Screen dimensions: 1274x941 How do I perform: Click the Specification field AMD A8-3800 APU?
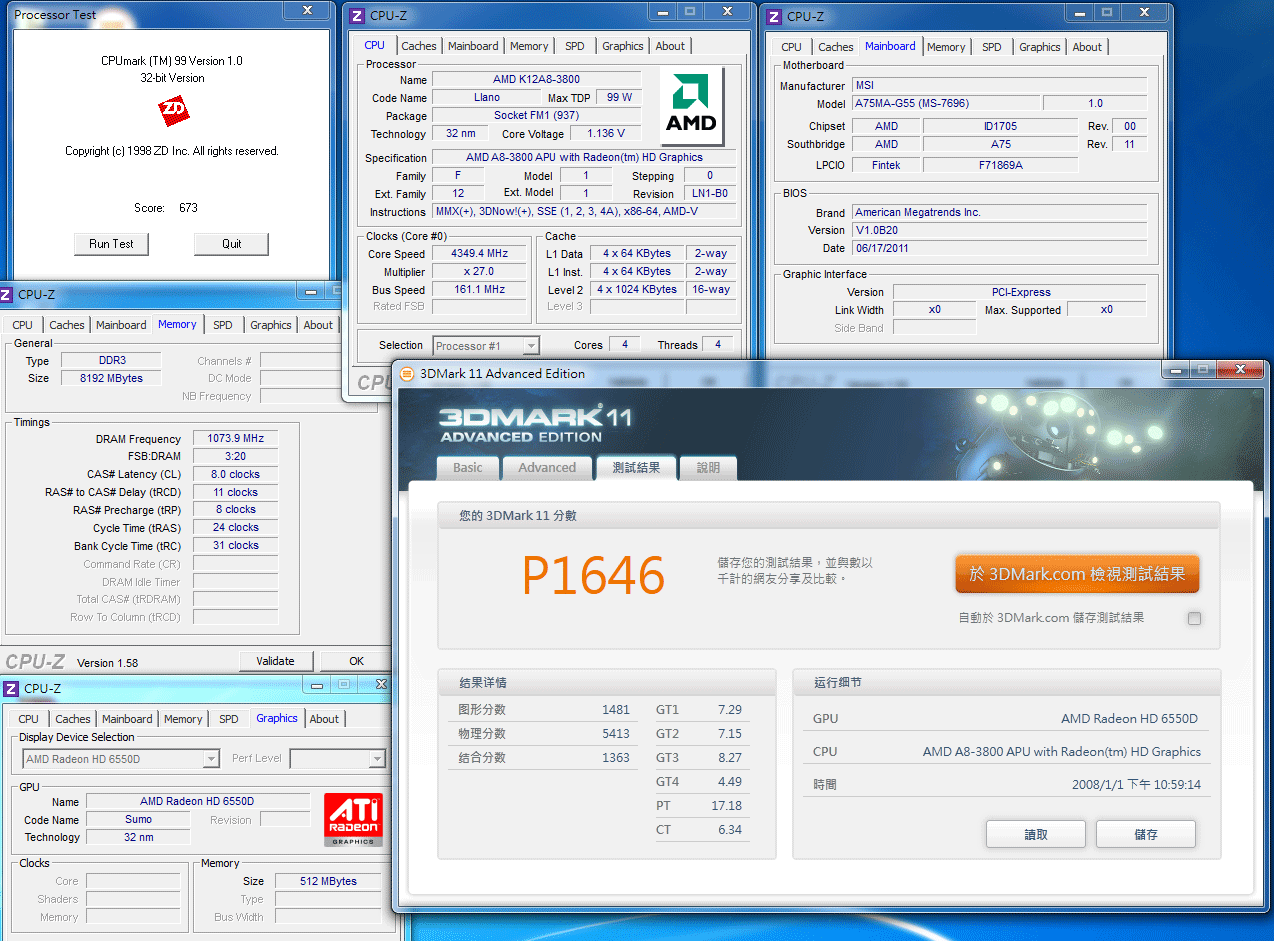pos(584,158)
